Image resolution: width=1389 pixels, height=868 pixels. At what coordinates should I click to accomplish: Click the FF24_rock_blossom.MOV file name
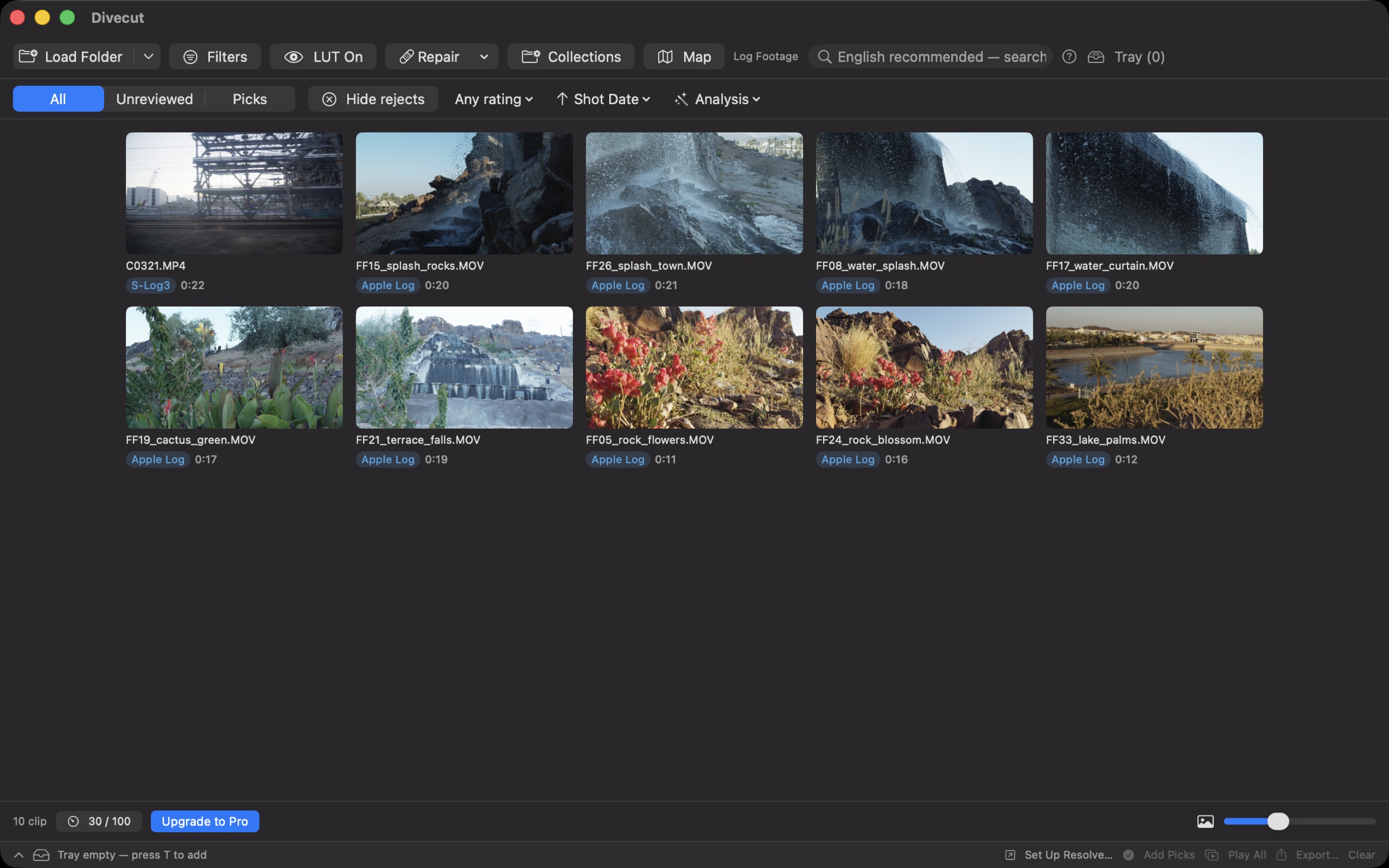(883, 440)
